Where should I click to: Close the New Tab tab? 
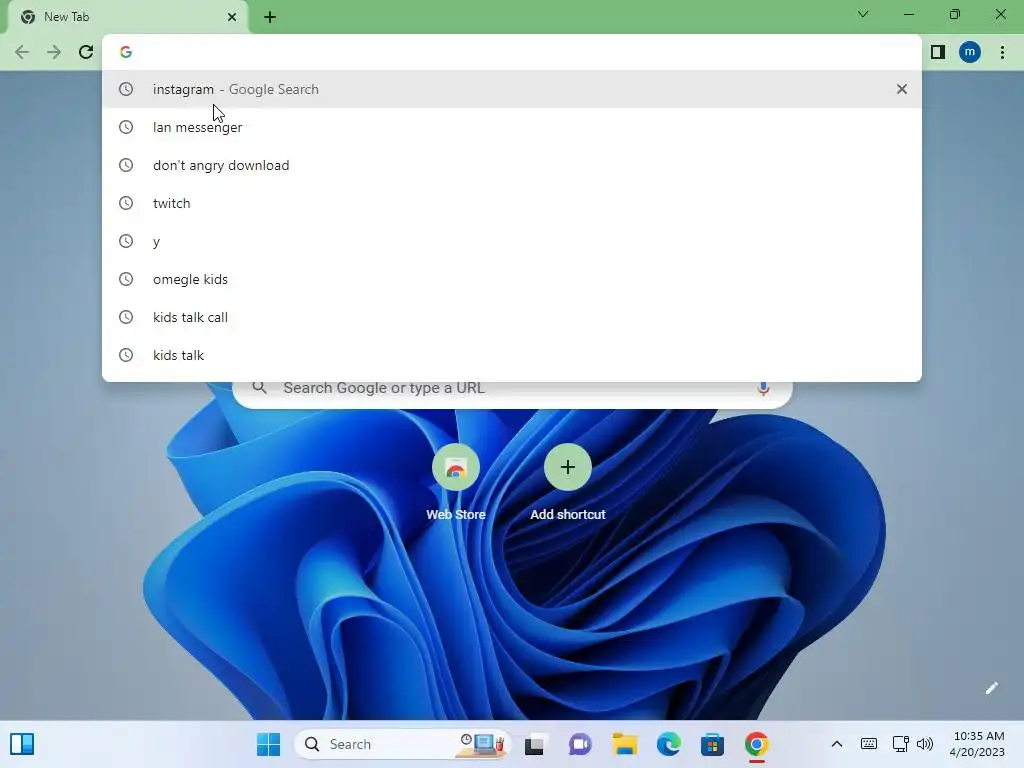tap(232, 17)
